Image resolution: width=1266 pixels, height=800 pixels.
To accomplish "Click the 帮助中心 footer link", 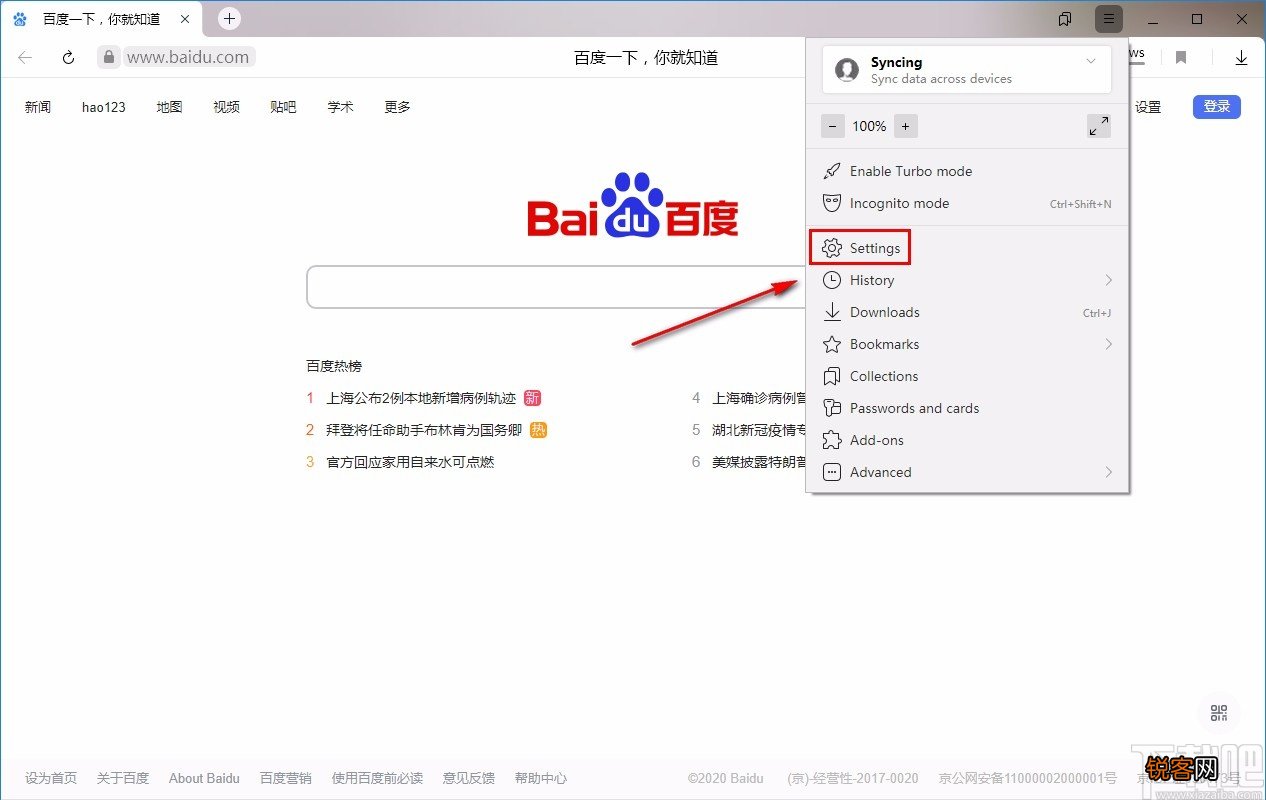I will (541, 778).
